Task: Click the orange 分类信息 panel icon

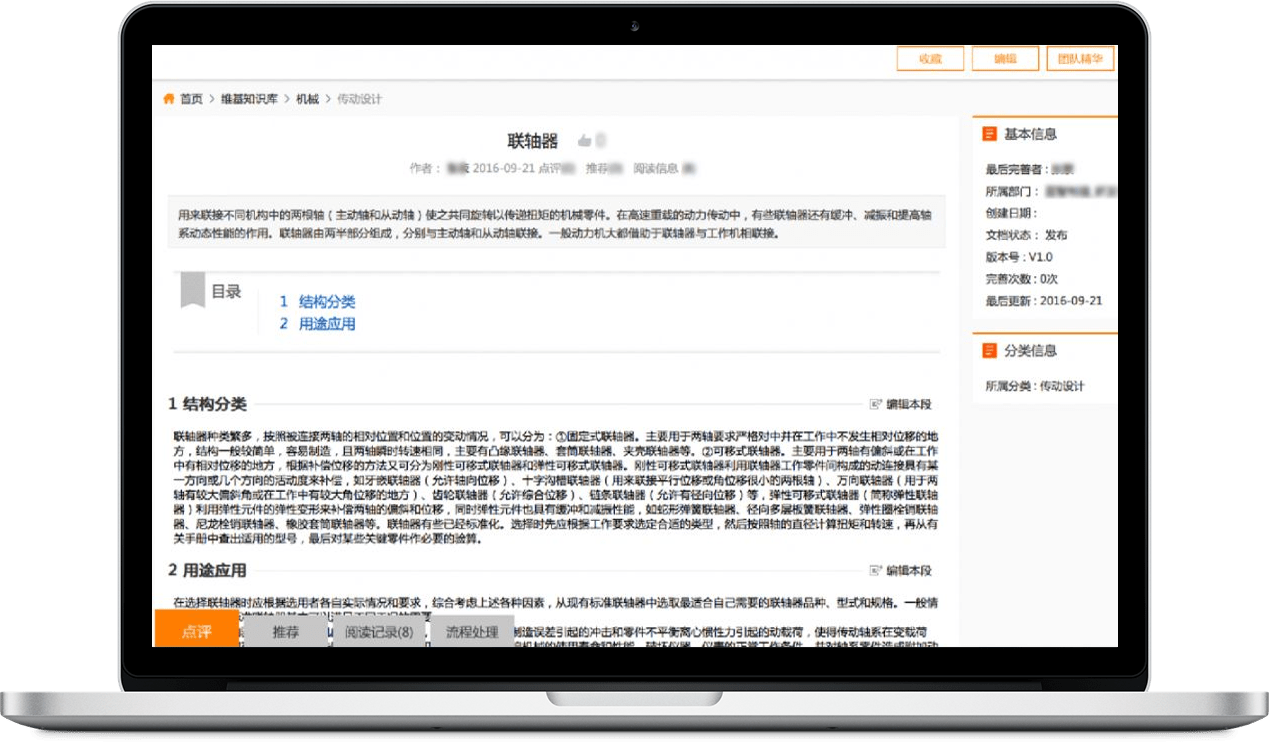Action: coord(989,351)
